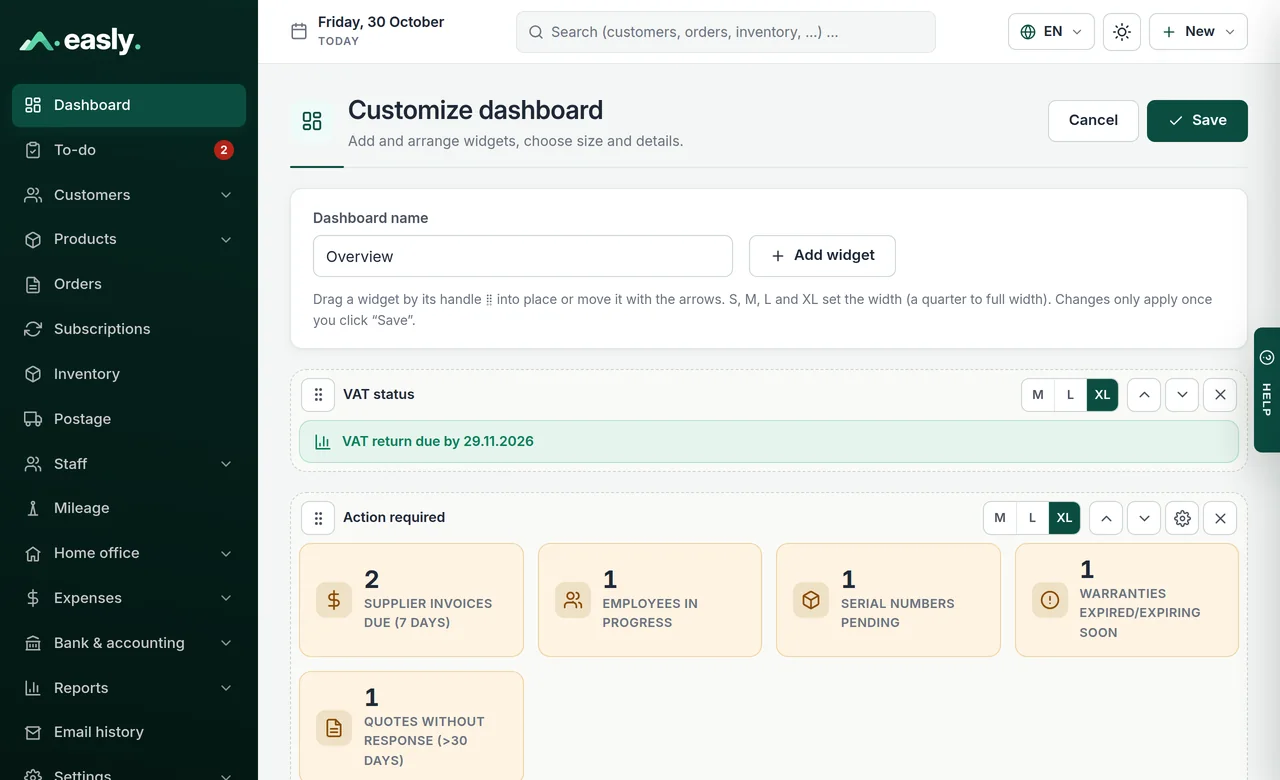Move the Action required widget up

point(1106,518)
